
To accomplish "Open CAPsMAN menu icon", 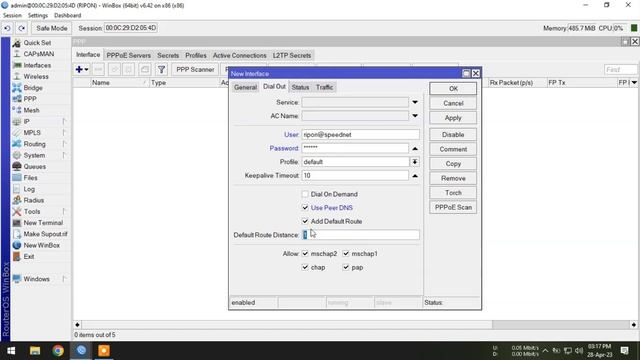I will (x=17, y=54).
